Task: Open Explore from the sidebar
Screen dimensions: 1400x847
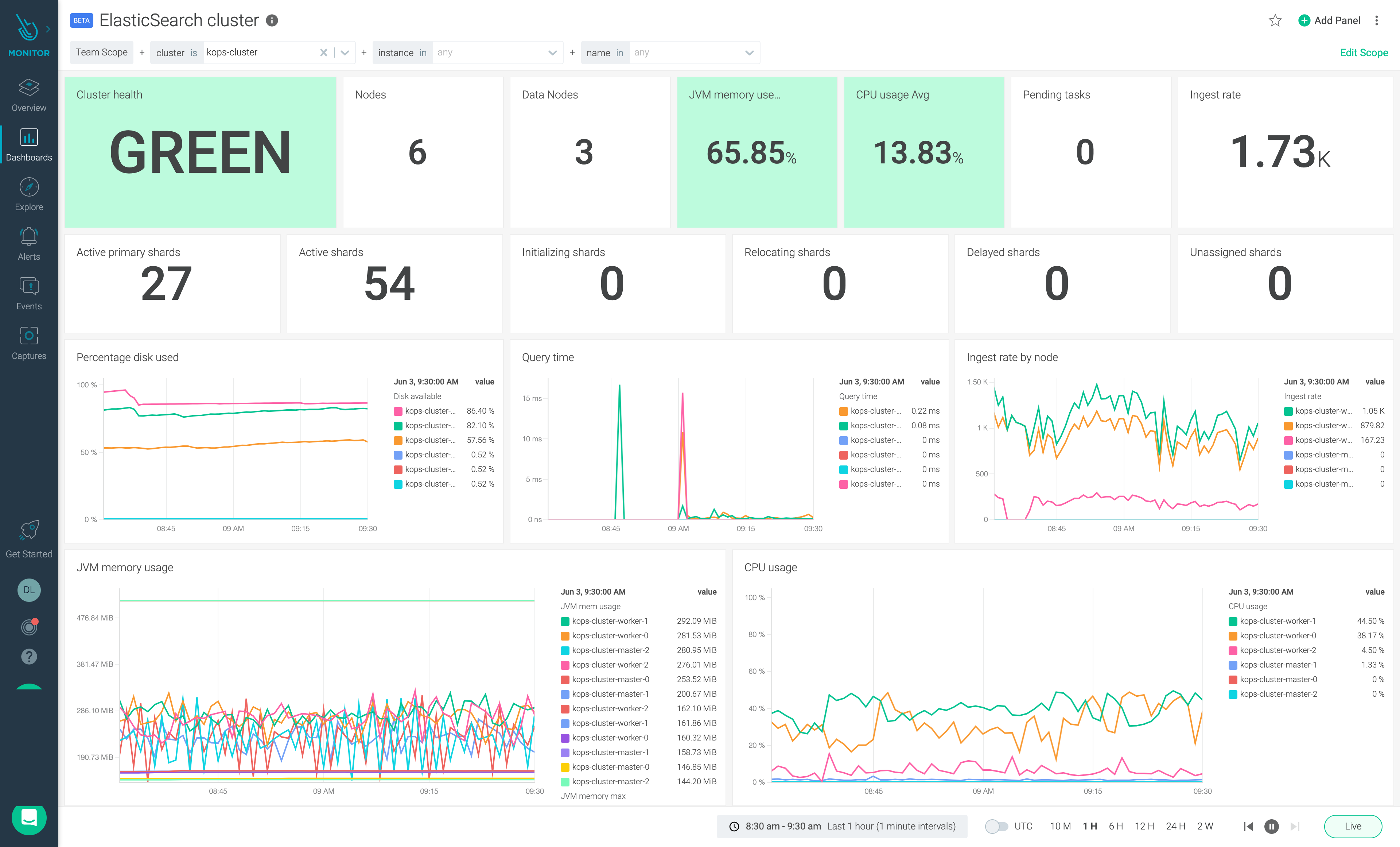Action: point(29,187)
